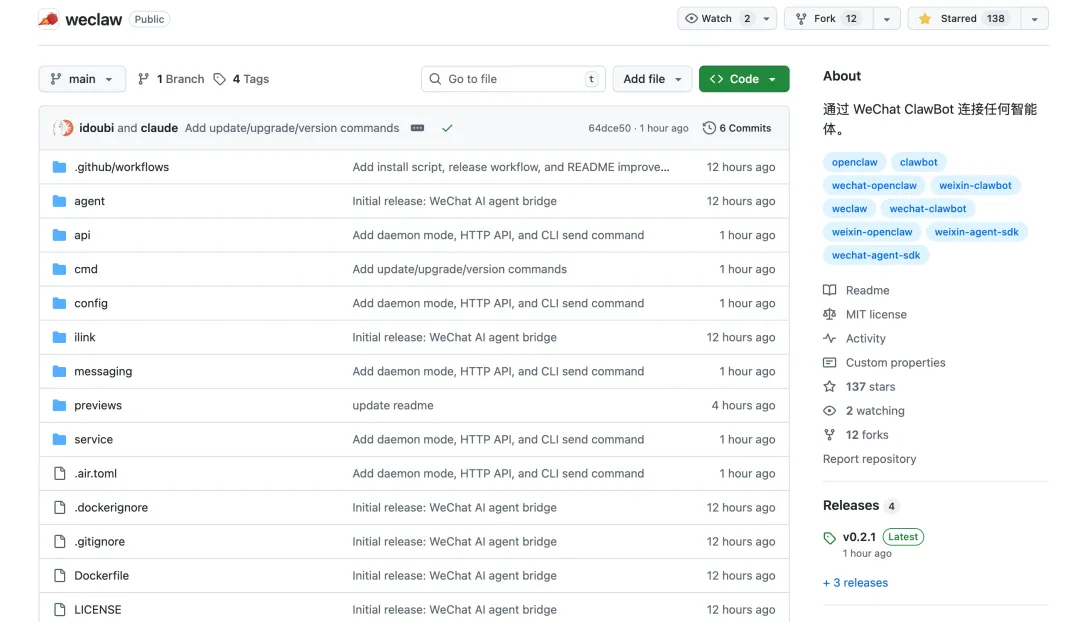
Task: Open the + 3 releases link
Action: (x=855, y=583)
